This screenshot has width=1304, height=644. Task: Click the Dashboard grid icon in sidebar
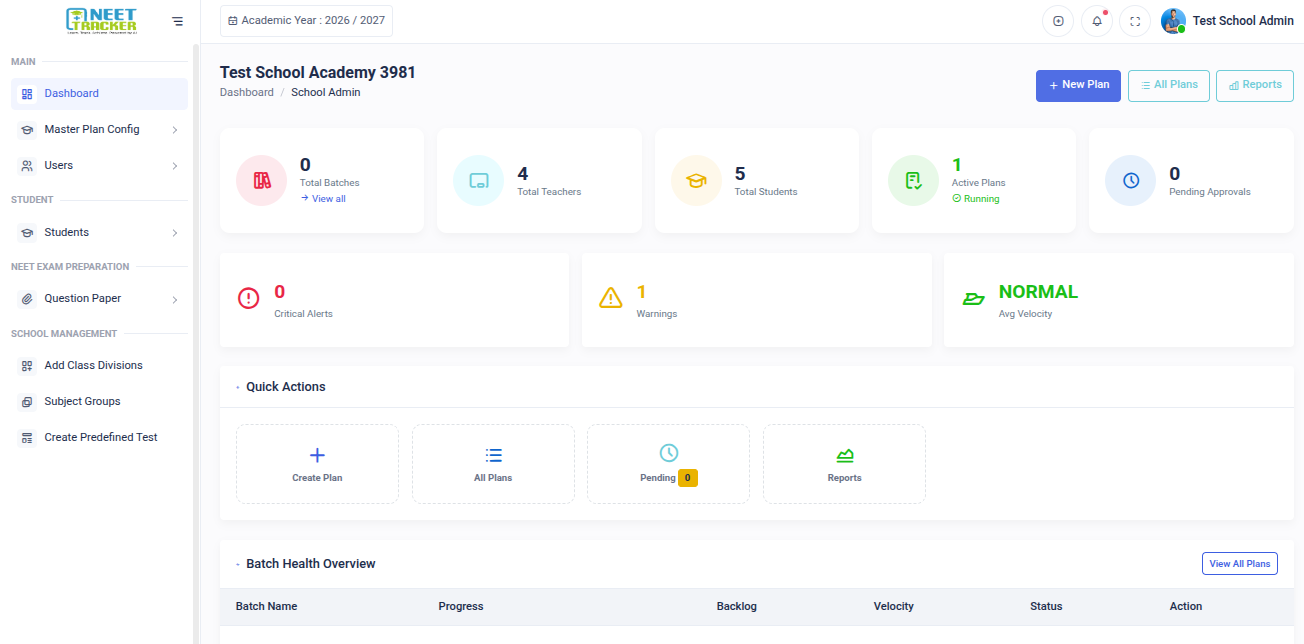27,94
